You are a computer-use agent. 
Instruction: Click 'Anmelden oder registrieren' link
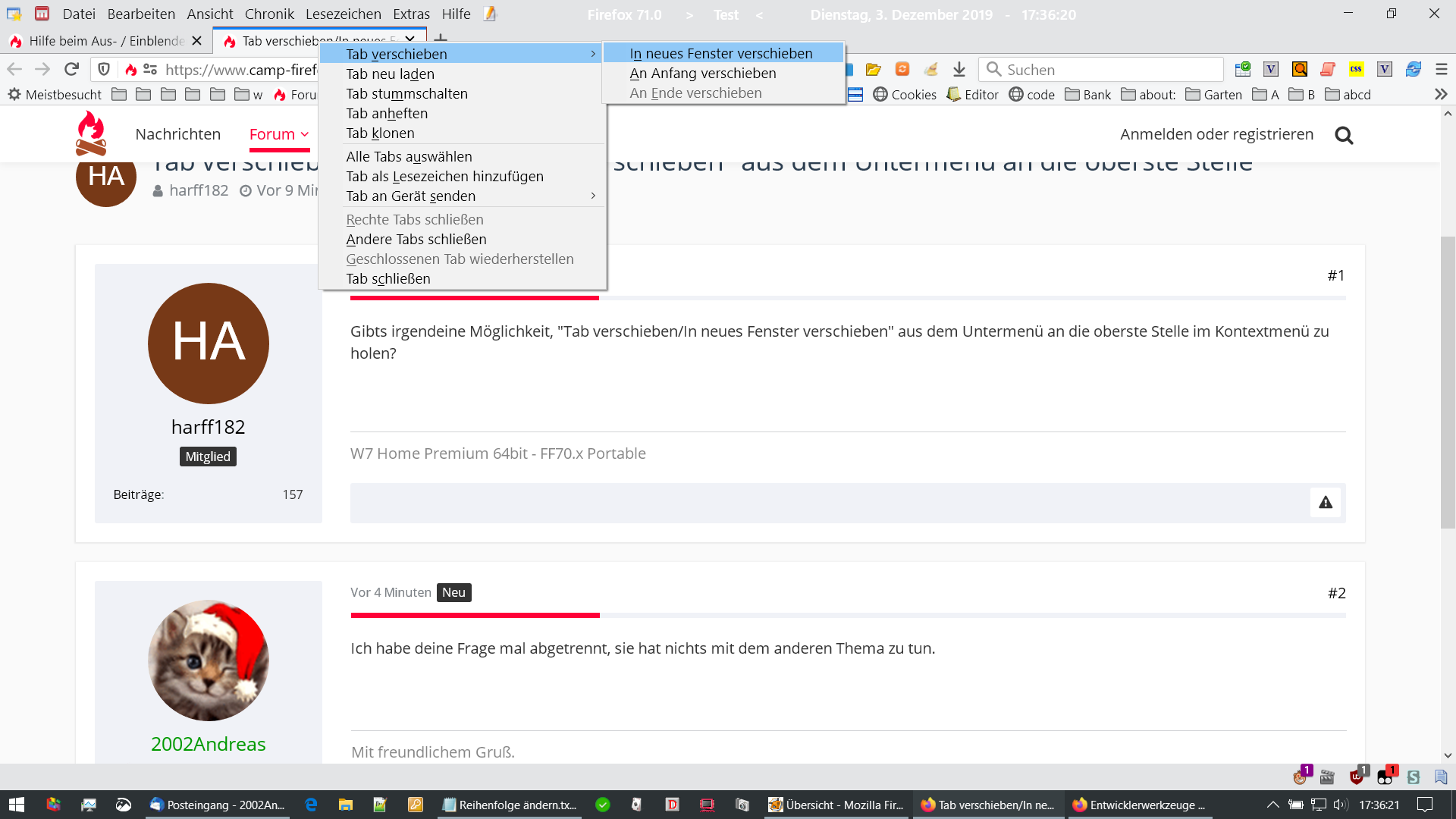[1216, 134]
